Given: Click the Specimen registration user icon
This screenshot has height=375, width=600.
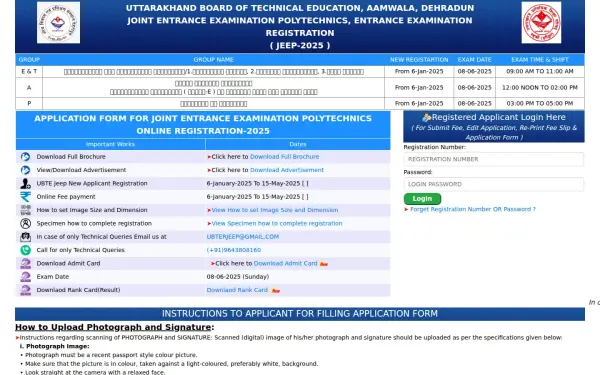Looking at the screenshot, I should [x=25, y=223].
